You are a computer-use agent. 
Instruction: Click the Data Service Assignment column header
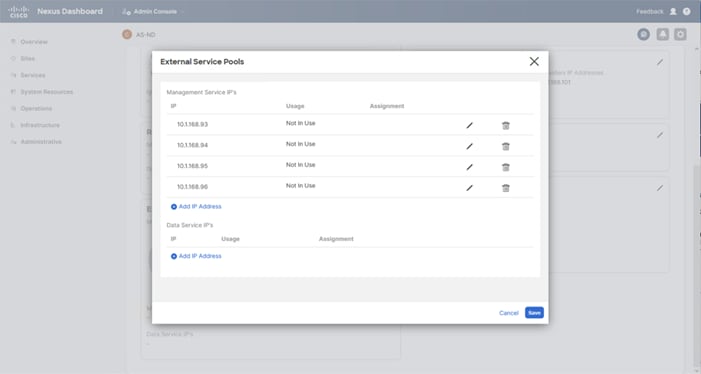[x=336, y=239]
